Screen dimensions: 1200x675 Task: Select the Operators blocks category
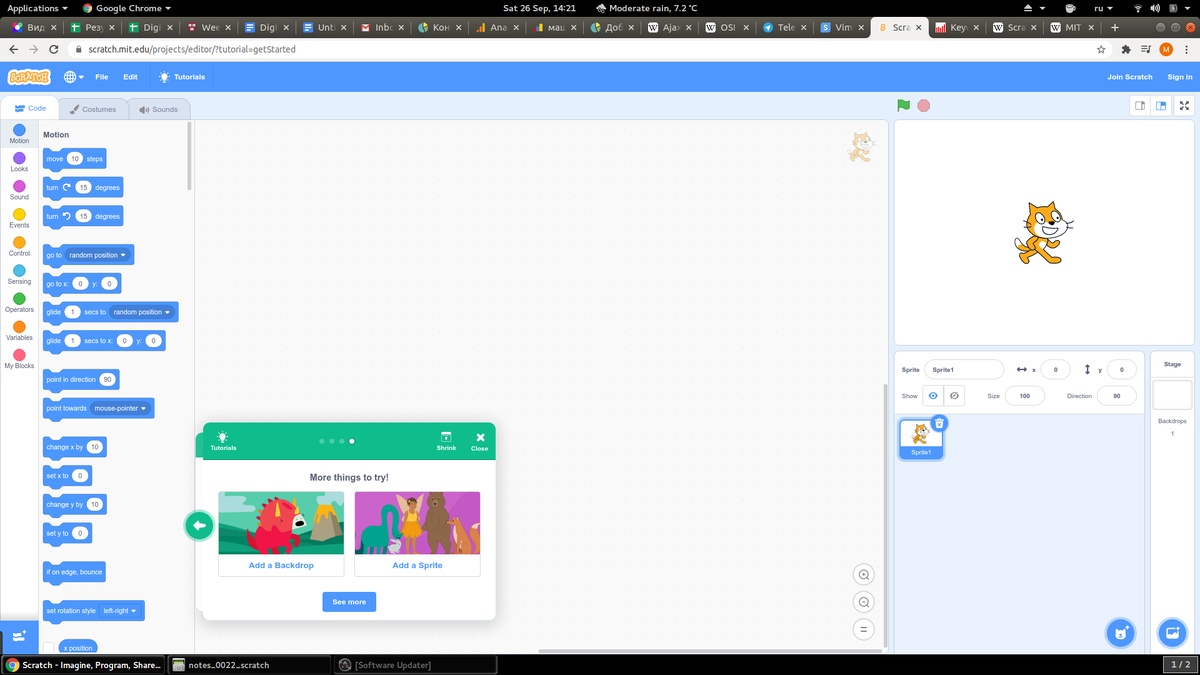(x=19, y=302)
